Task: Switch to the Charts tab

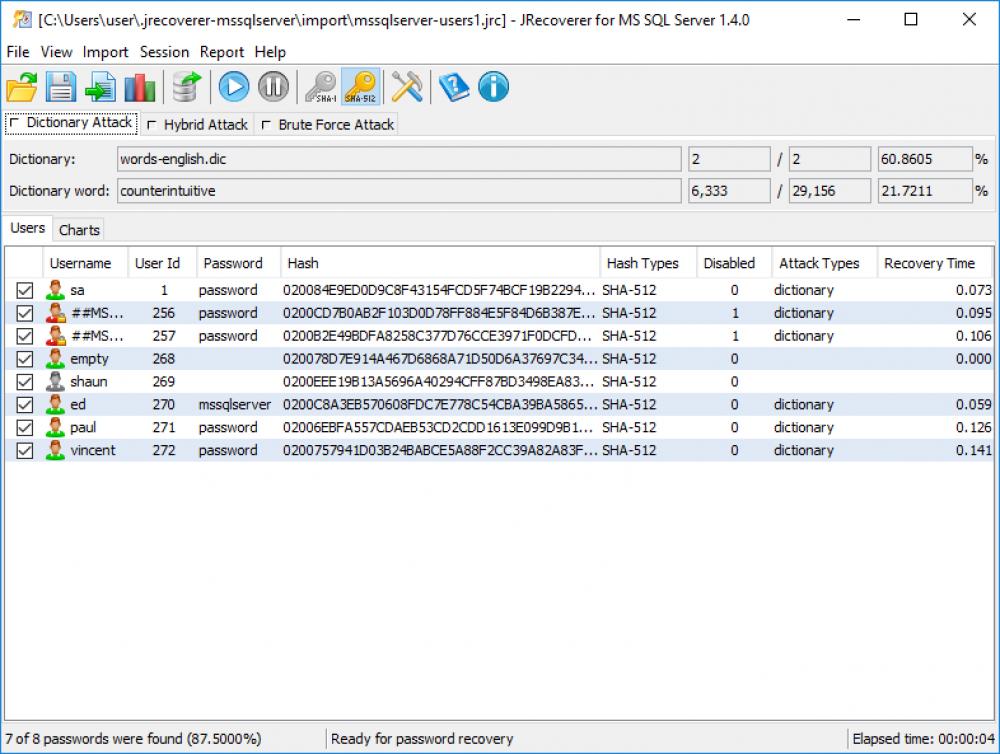Action: 79,229
